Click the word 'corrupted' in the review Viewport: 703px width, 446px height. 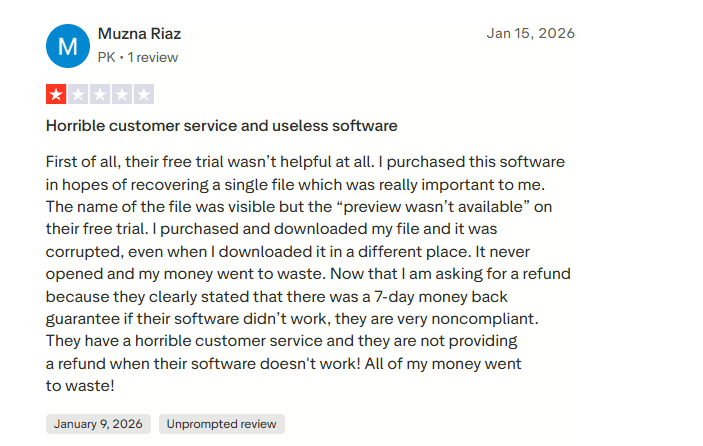82,250
